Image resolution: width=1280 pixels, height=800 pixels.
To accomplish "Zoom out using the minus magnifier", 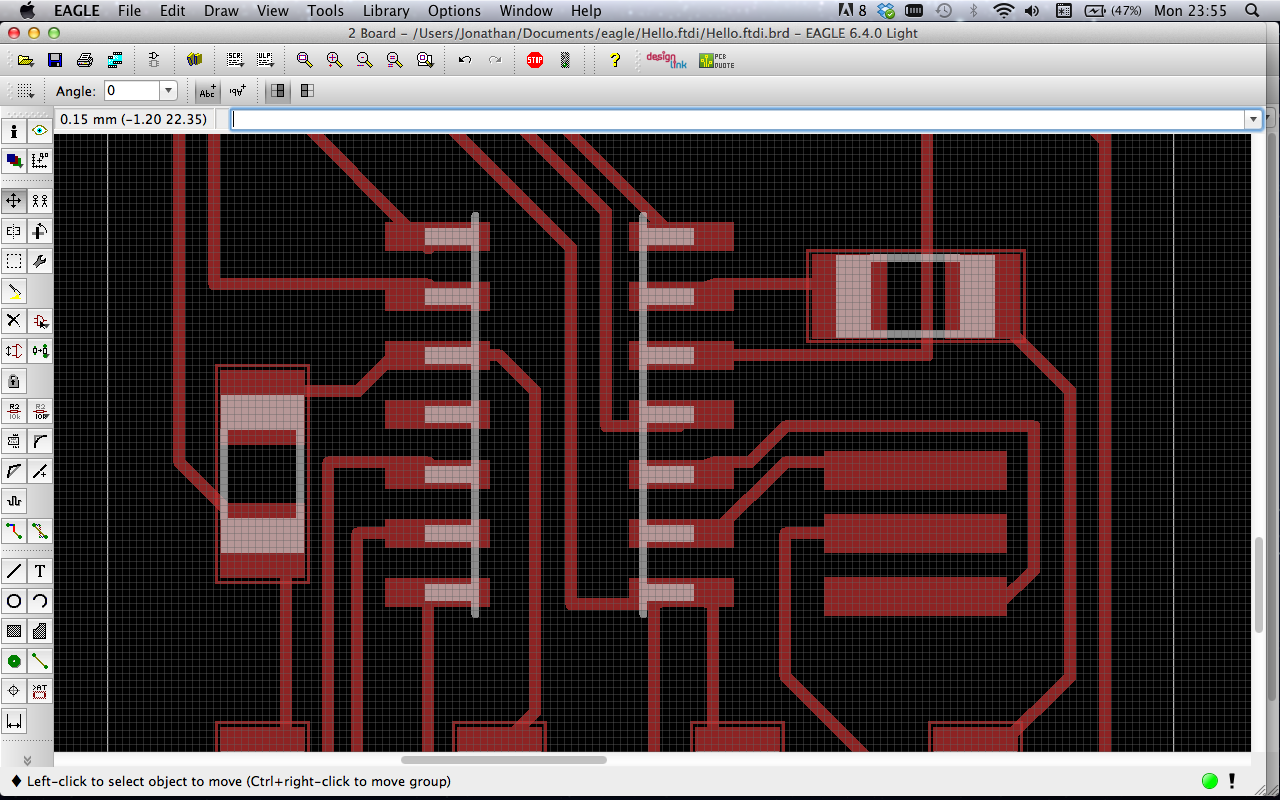I will click(x=364, y=60).
